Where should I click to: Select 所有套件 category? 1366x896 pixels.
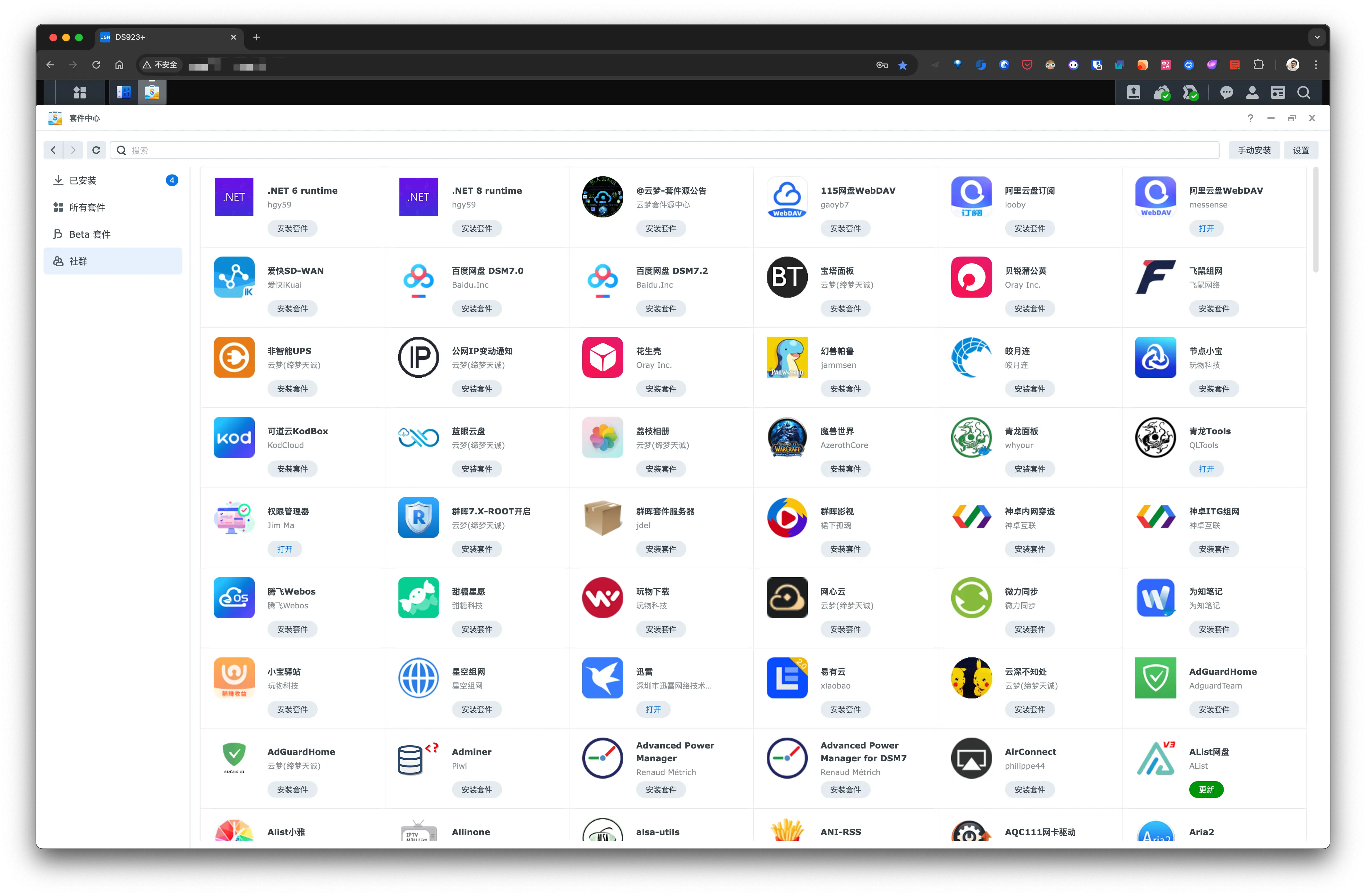coord(87,208)
